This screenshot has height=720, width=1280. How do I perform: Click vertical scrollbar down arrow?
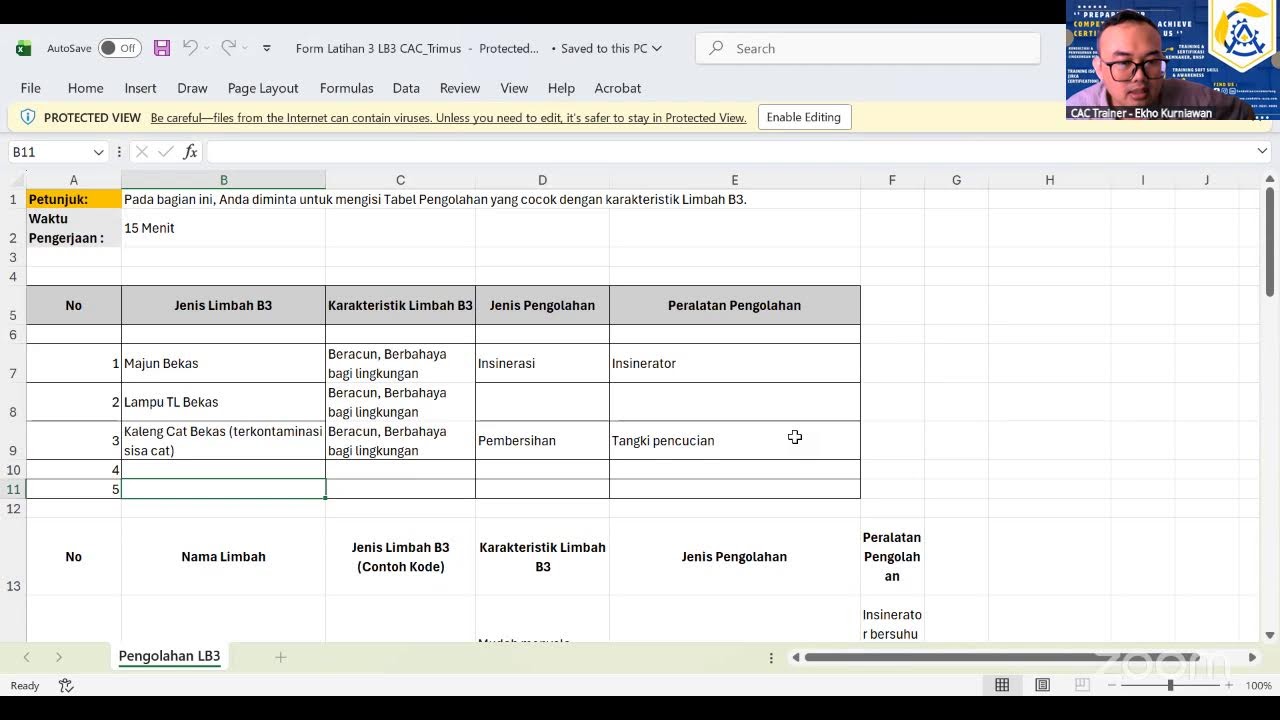tap(1270, 635)
